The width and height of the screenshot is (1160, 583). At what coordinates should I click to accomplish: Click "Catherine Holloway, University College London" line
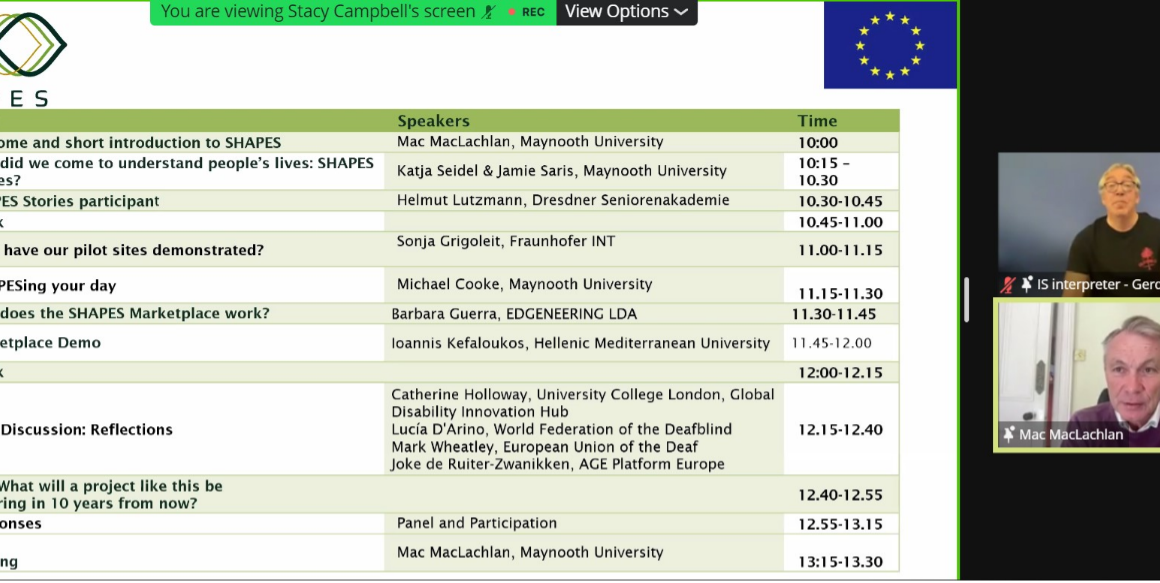point(583,394)
